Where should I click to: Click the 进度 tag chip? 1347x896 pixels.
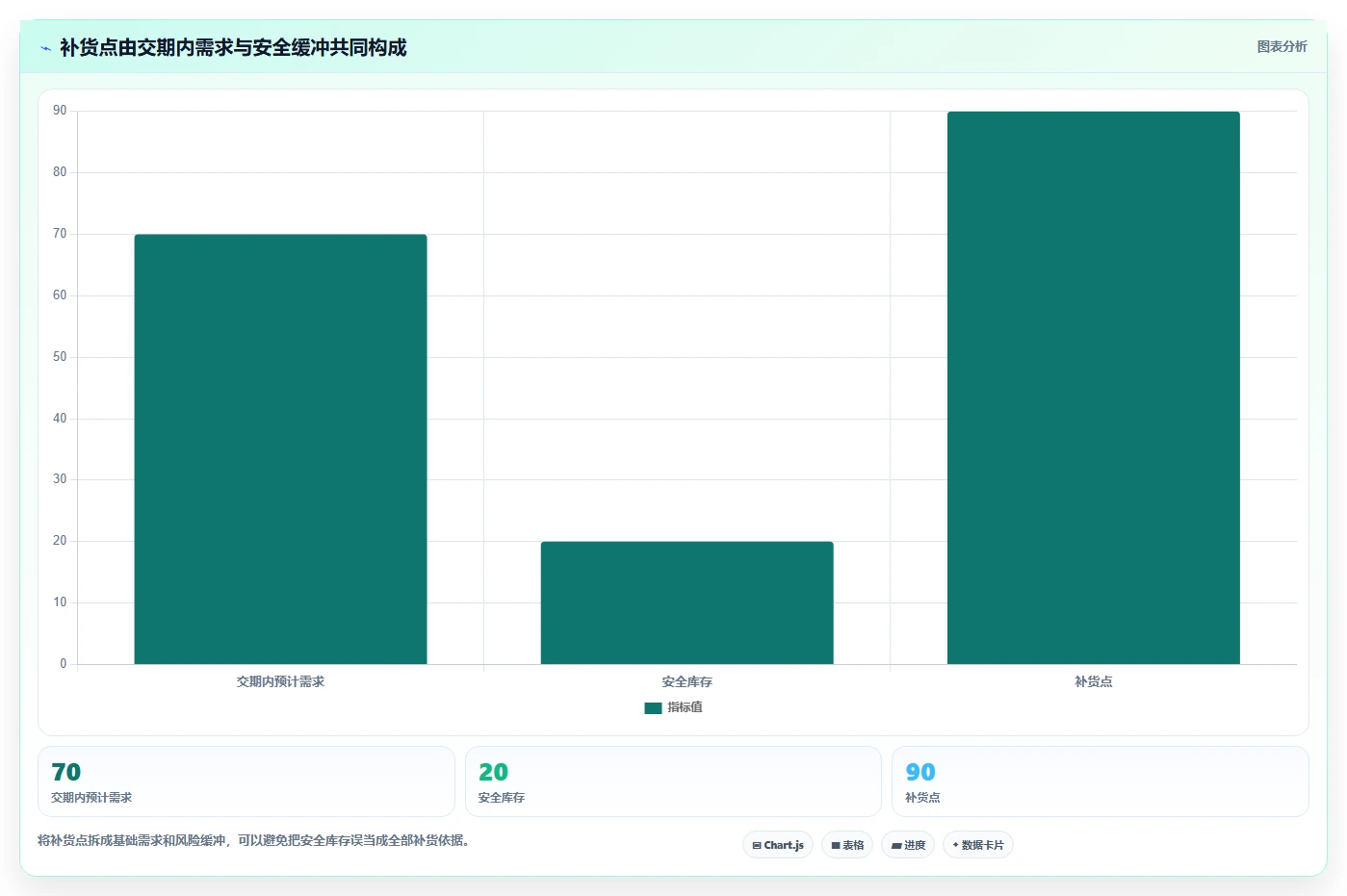pos(908,845)
